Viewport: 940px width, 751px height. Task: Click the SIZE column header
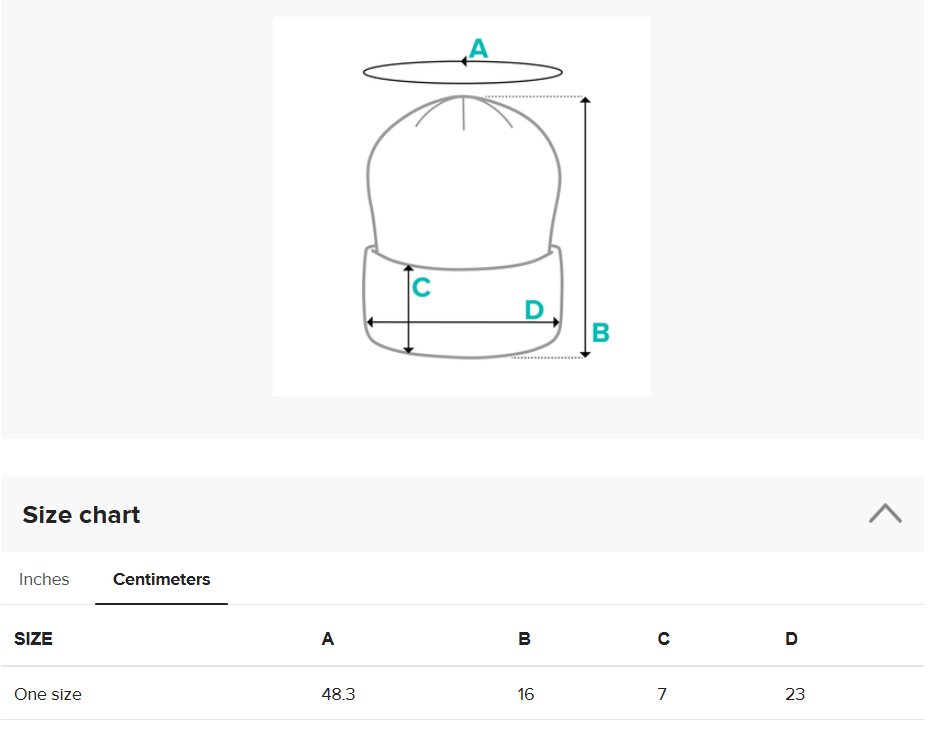coord(34,639)
